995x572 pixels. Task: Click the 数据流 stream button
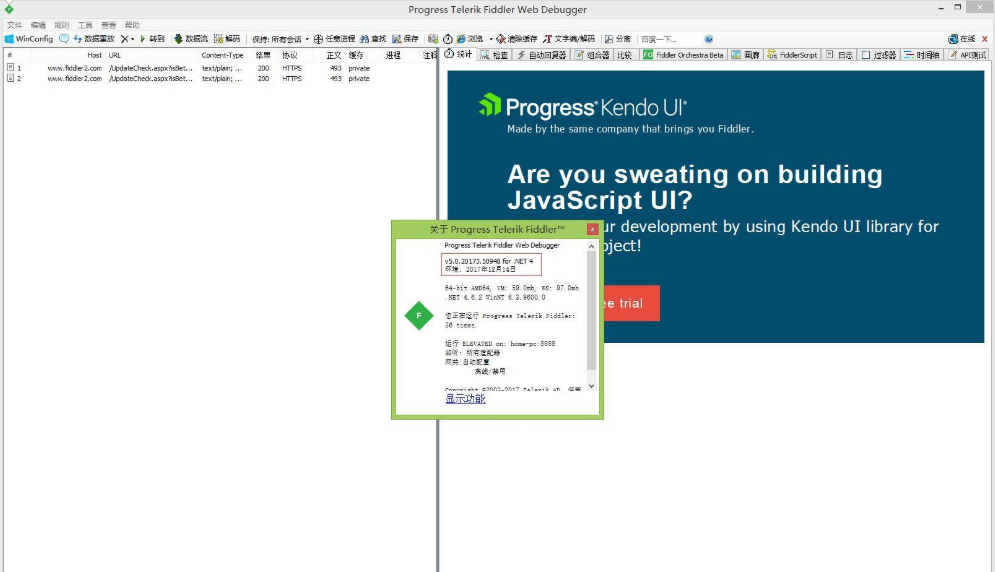(191, 39)
